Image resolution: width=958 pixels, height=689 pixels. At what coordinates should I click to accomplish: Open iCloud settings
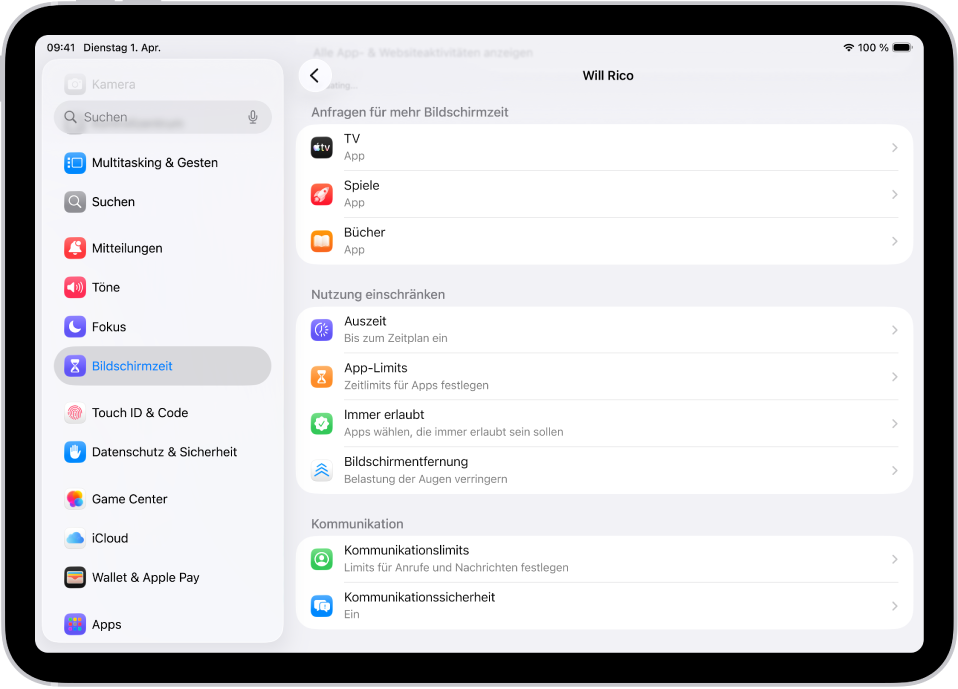[163, 538]
